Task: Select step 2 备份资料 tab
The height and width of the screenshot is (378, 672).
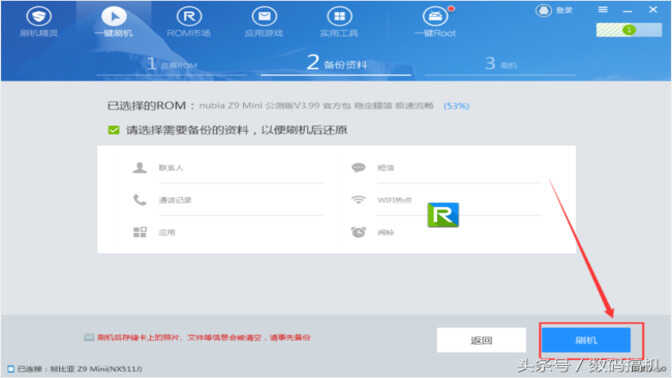Action: [337, 63]
